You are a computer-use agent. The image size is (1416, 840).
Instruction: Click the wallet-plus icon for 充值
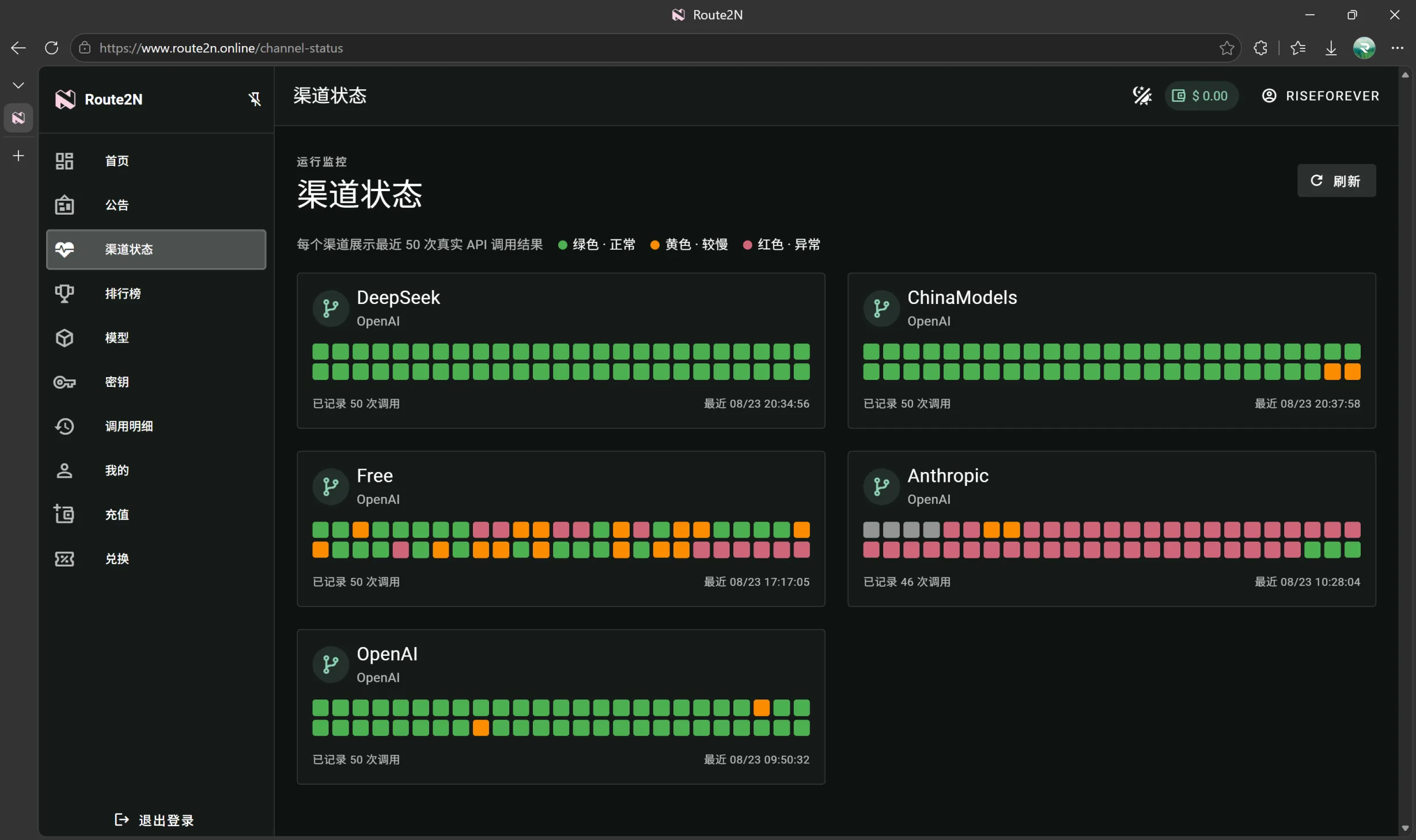pyautogui.click(x=65, y=514)
